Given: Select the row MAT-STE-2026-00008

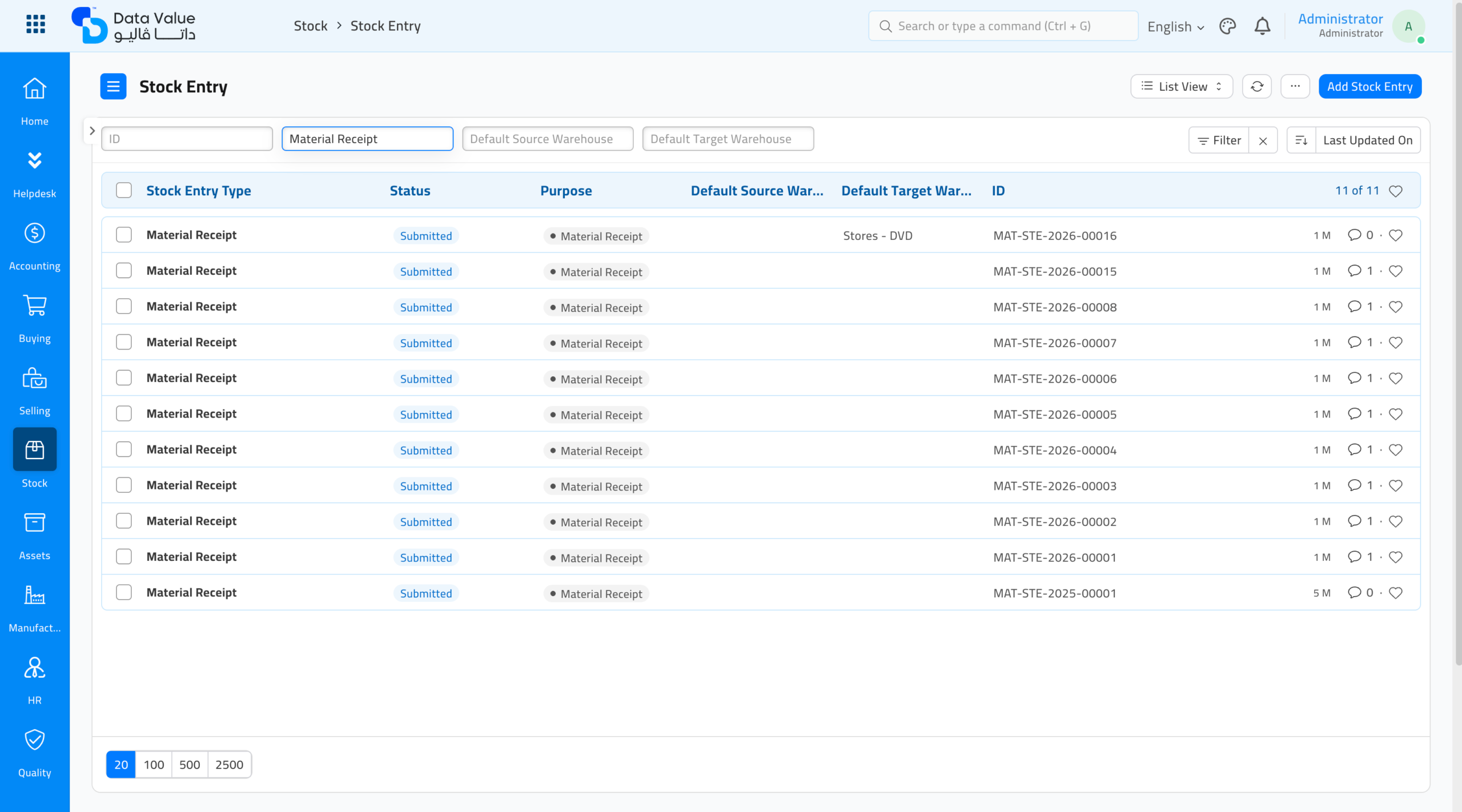Looking at the screenshot, I should click(124, 306).
